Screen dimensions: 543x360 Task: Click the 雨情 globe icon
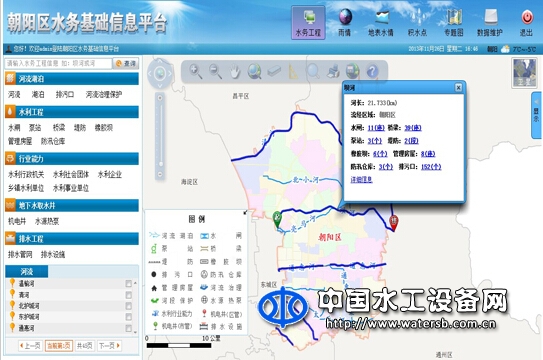[345, 17]
